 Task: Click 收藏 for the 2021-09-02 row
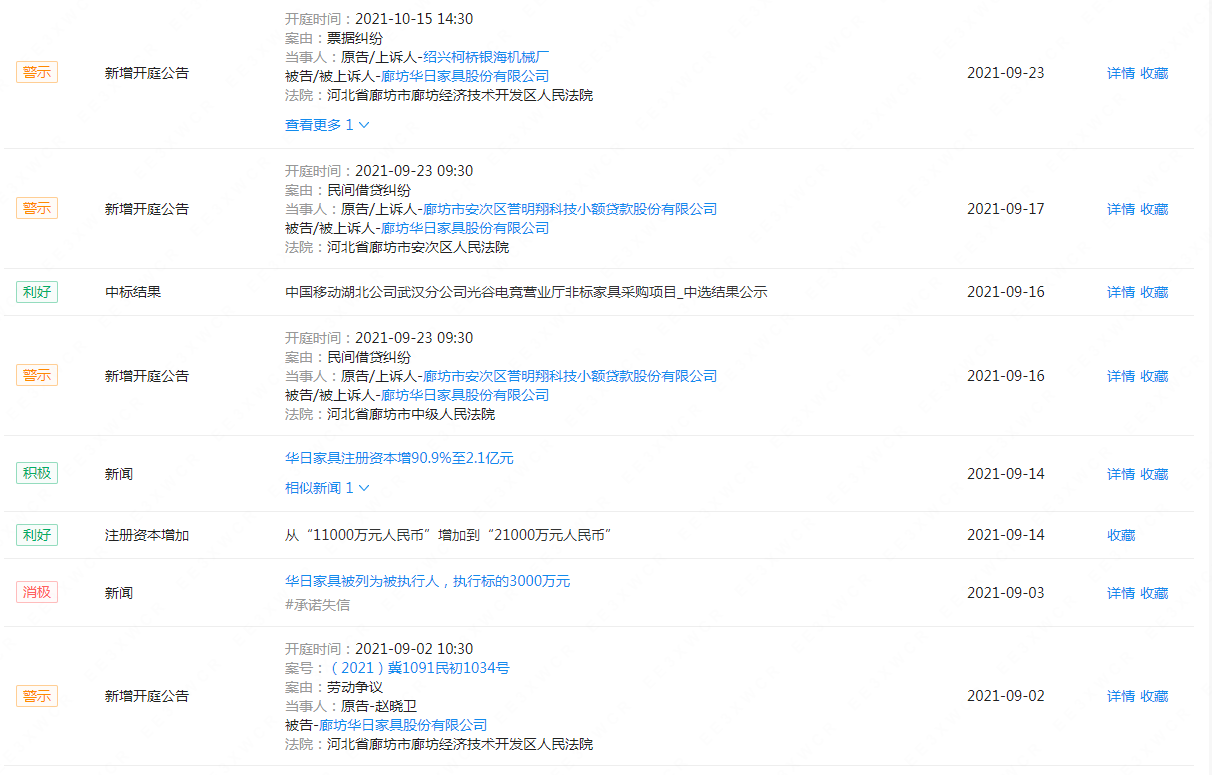click(x=1154, y=696)
